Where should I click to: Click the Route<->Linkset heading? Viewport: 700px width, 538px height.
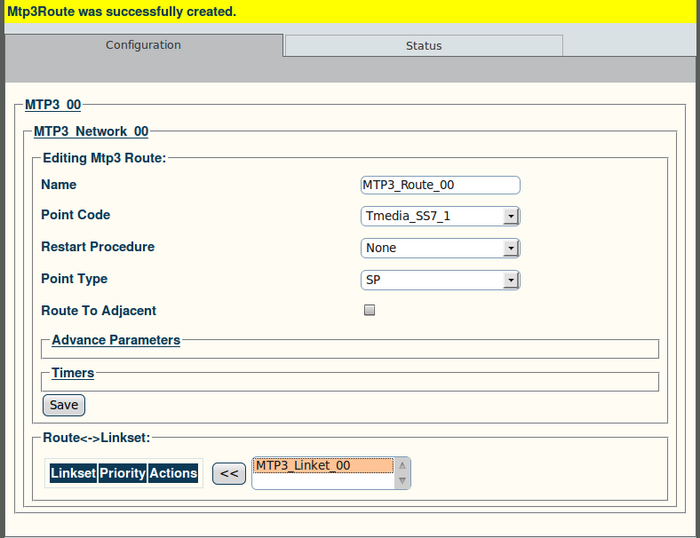(96, 438)
